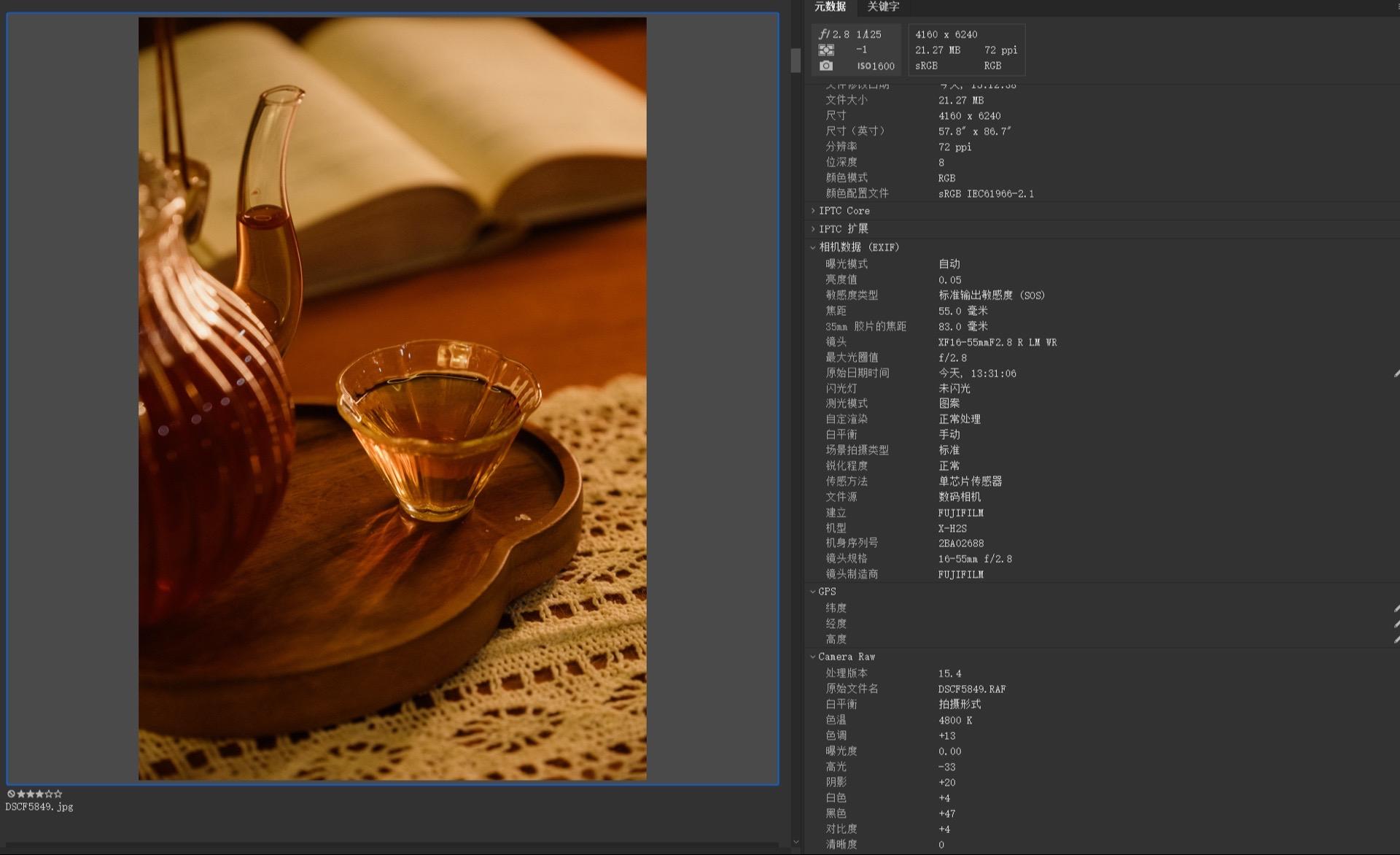The width and height of the screenshot is (1400, 855).
Task: Click the metadata panel scrollbar thumb
Action: pyautogui.click(x=796, y=60)
